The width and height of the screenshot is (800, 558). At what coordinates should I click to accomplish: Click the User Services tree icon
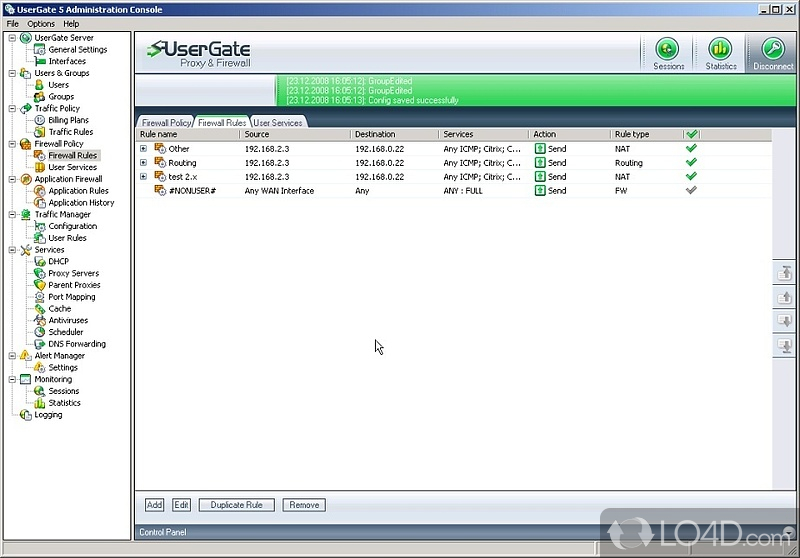[x=39, y=167]
